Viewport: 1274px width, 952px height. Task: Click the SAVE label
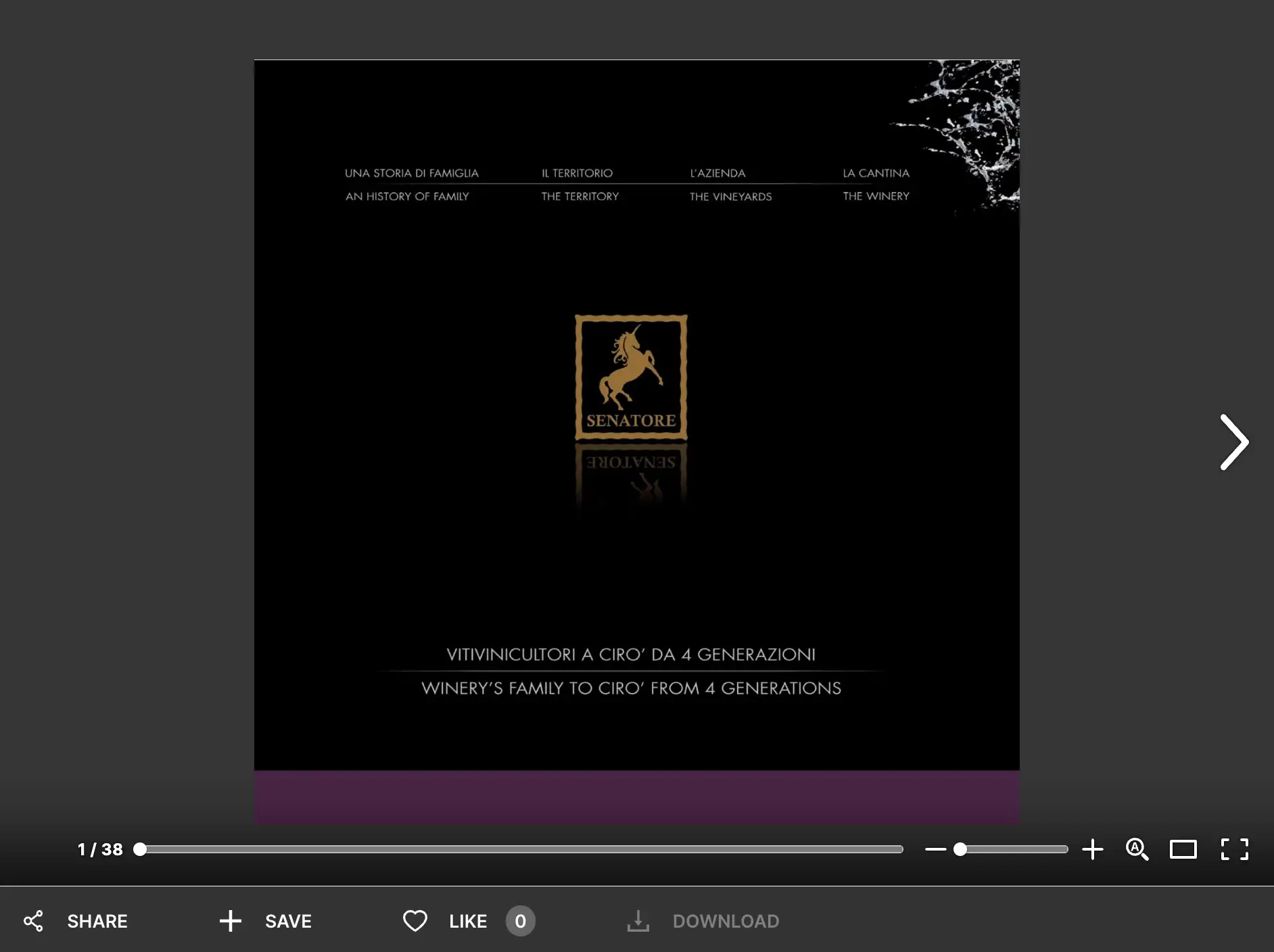click(288, 921)
